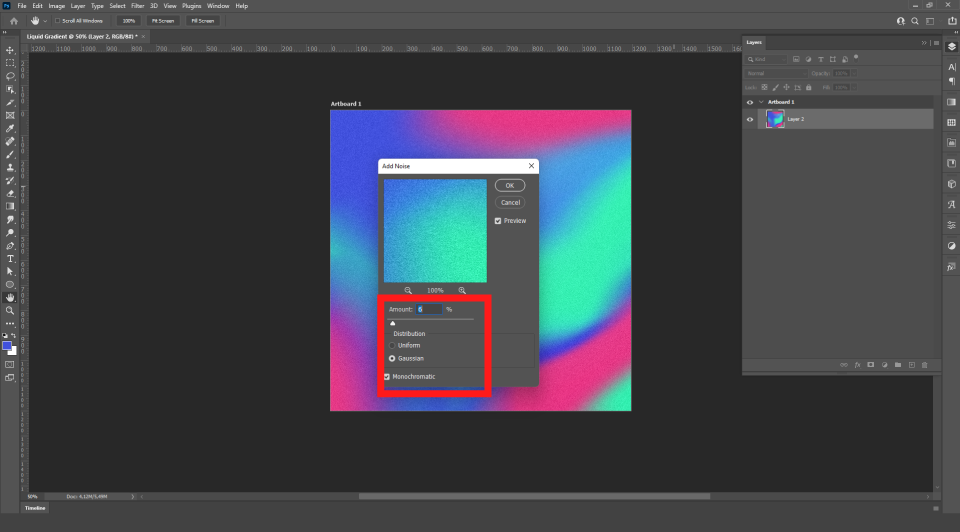The height and width of the screenshot is (532, 960).
Task: Toggle Lock transparent pixels icon
Action: click(x=764, y=88)
